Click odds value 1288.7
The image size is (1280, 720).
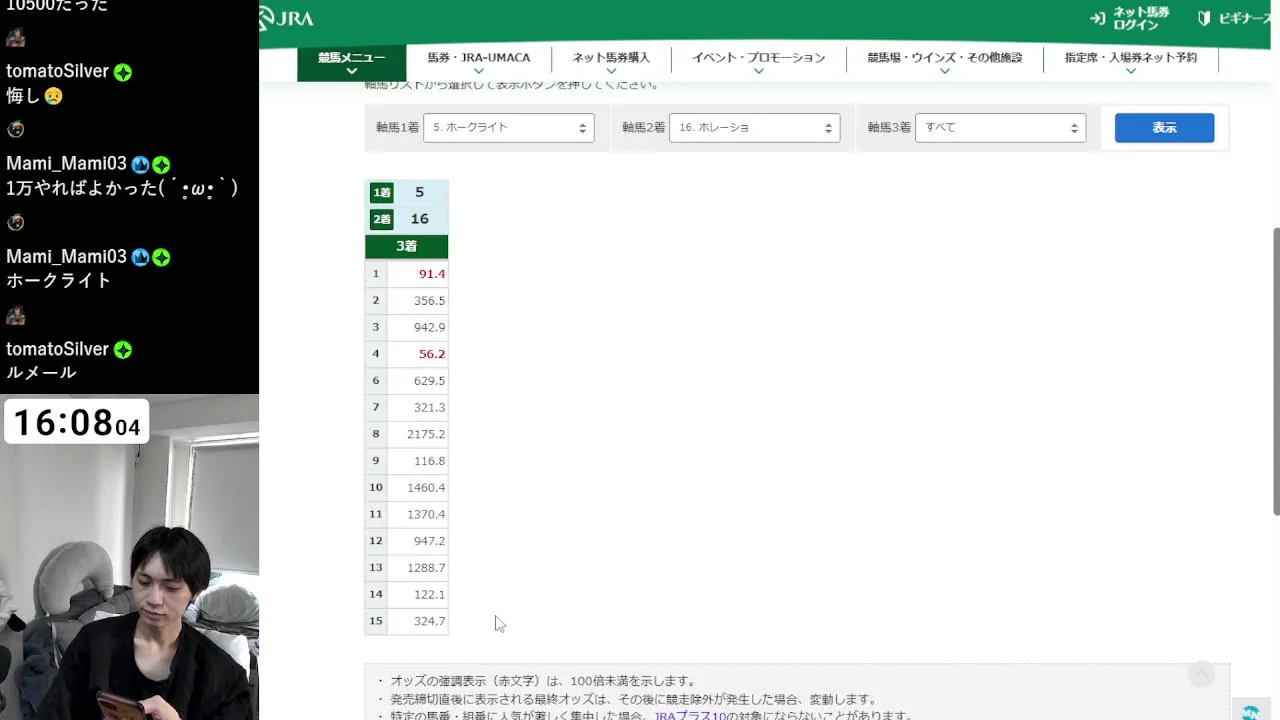pos(426,568)
